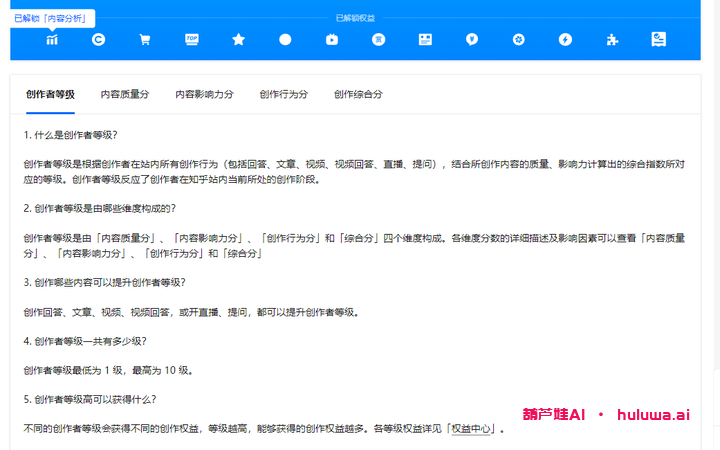Choose the star benefit icon
720x450 pixels.
coord(238,40)
